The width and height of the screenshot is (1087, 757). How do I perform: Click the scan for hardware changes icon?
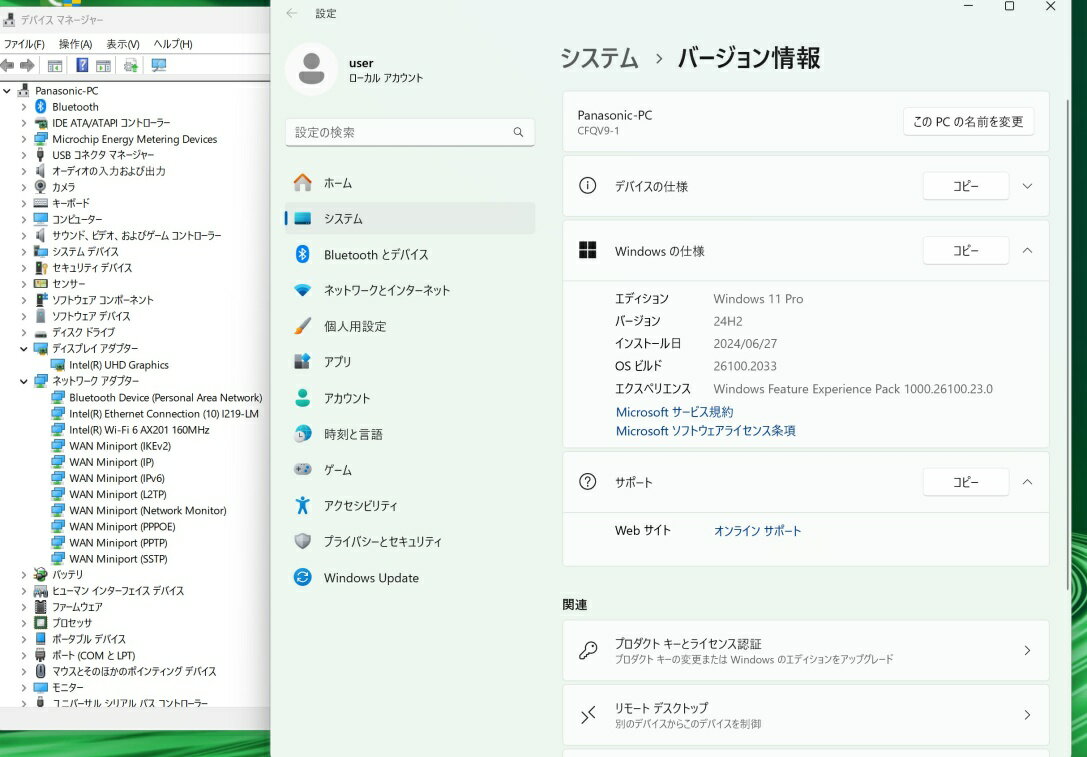pos(158,66)
